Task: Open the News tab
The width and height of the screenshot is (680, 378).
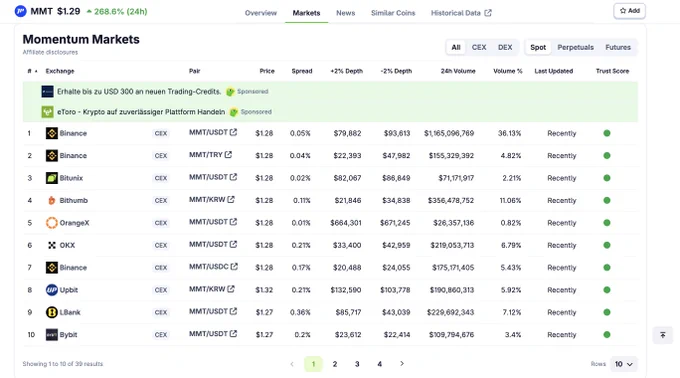Action: click(346, 13)
